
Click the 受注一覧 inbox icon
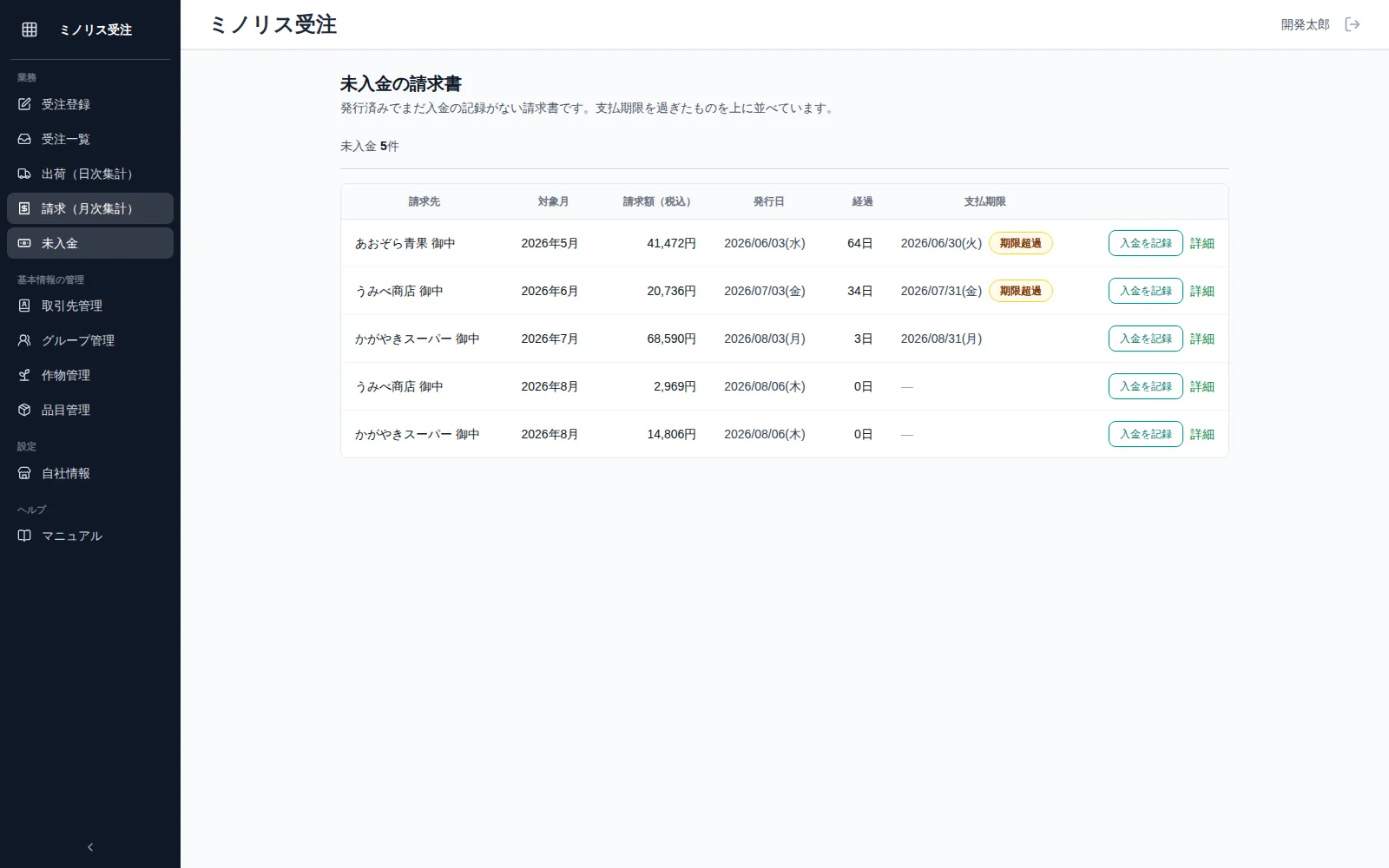pos(24,139)
